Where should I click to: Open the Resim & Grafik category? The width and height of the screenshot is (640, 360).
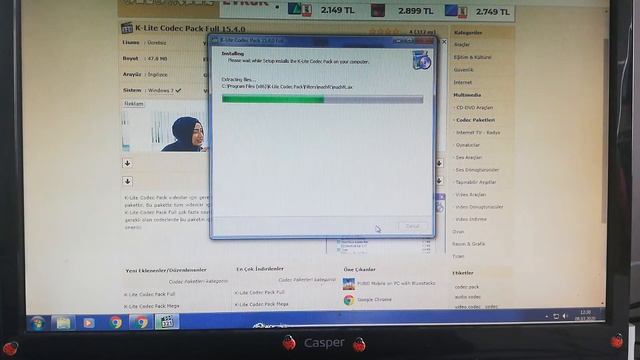pos(469,244)
